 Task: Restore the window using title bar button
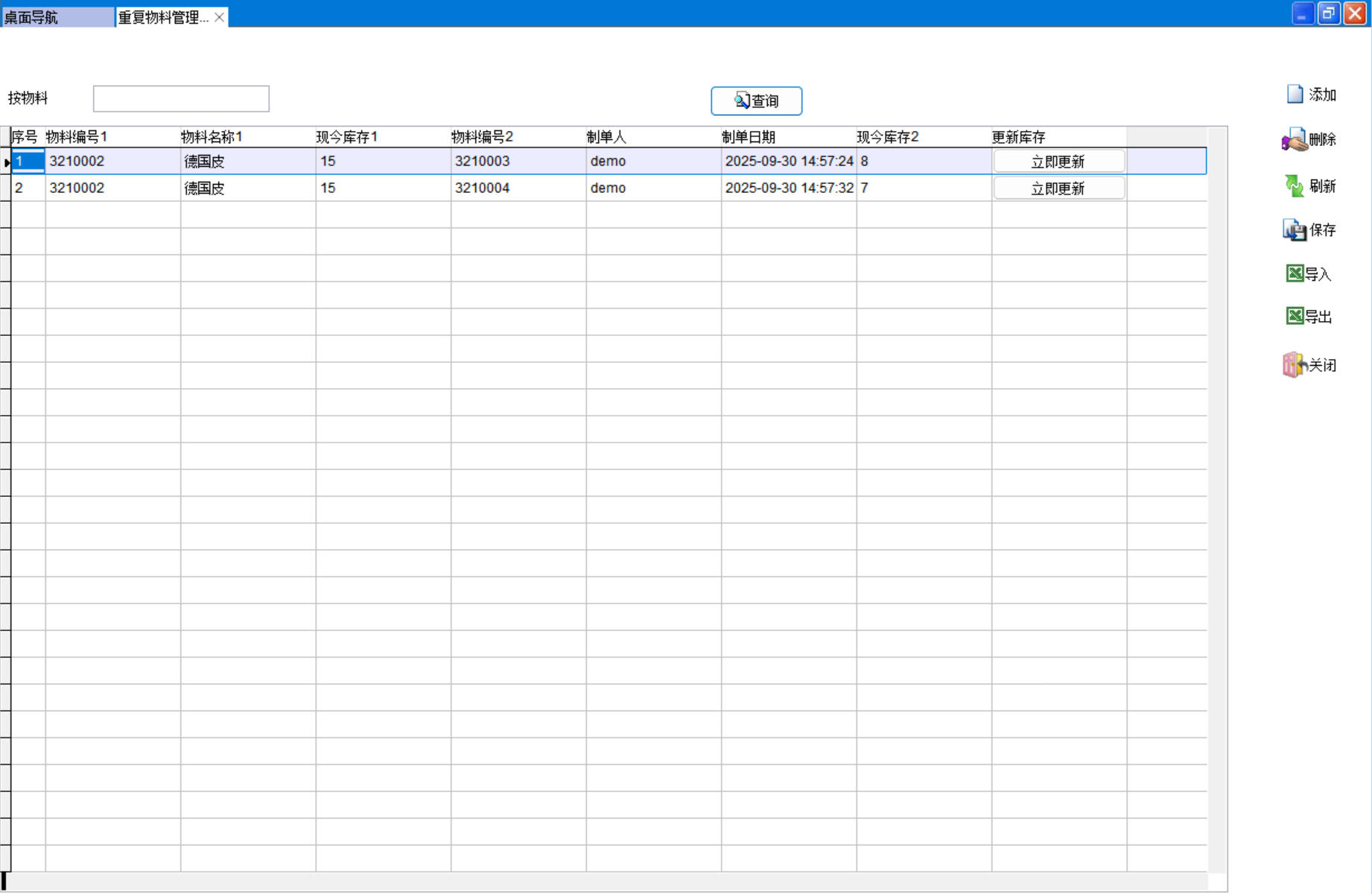1328,13
